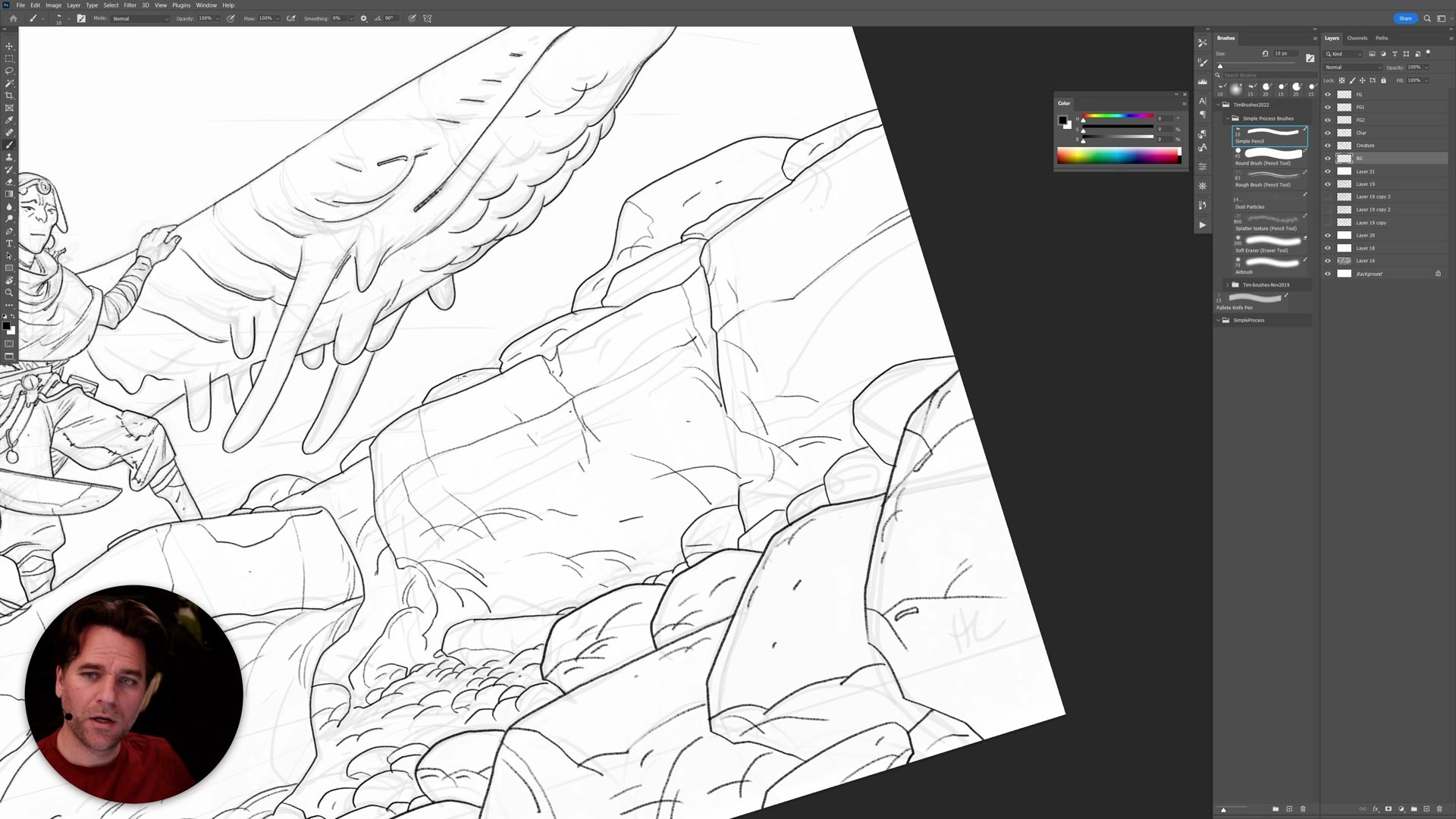Click the color spectrum bar
This screenshot has width=1456, height=819.
click(x=1118, y=156)
